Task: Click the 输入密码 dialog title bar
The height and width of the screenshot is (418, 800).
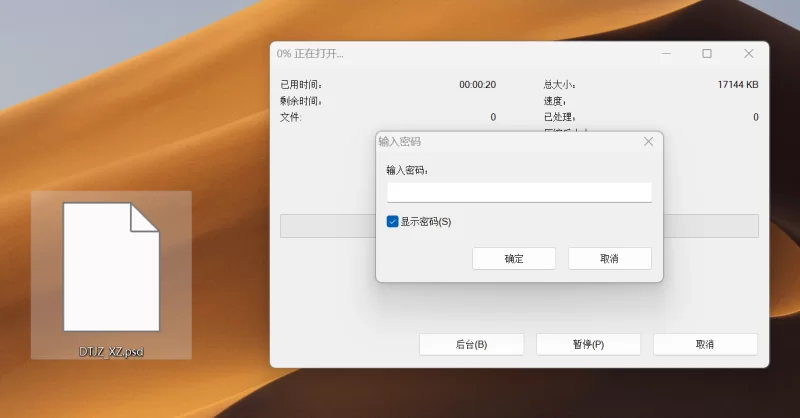Action: click(x=500, y=142)
